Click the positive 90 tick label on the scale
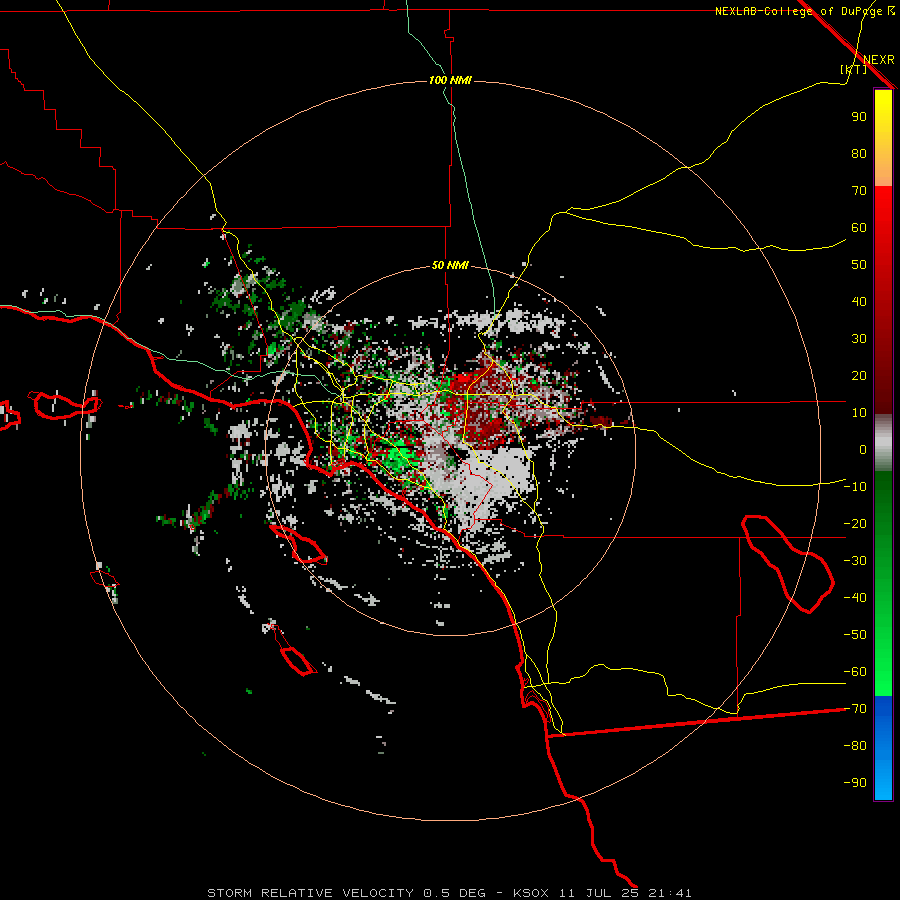Viewport: 900px width, 900px height. (x=859, y=117)
